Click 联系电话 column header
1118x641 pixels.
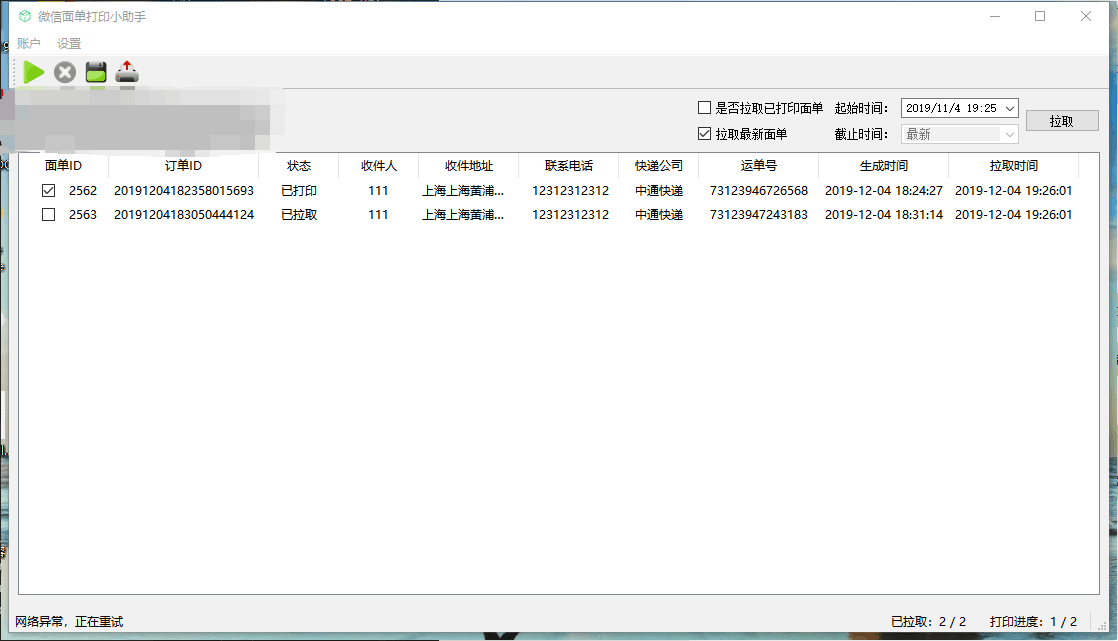(568, 165)
